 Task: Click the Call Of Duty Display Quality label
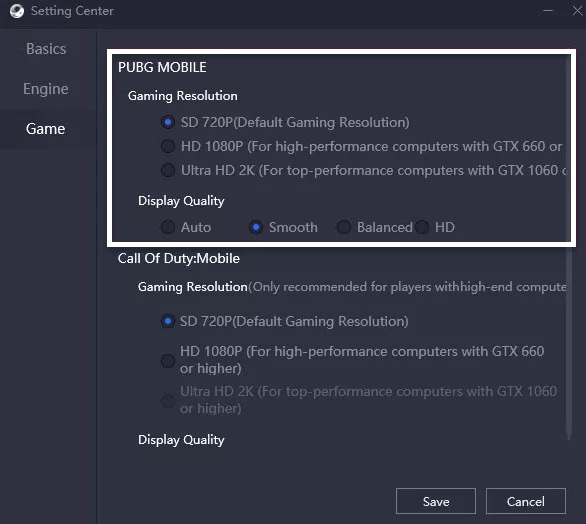click(x=181, y=440)
